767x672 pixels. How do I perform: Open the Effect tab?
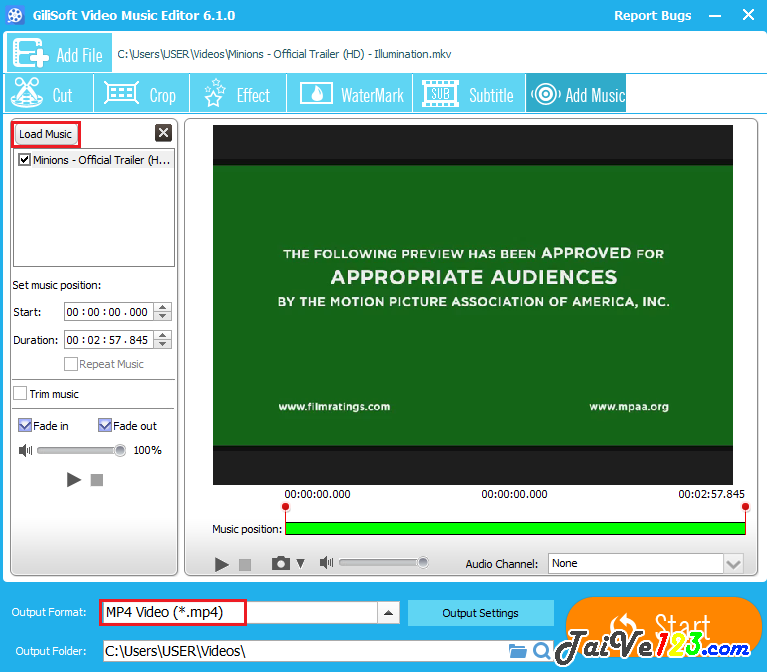238,93
